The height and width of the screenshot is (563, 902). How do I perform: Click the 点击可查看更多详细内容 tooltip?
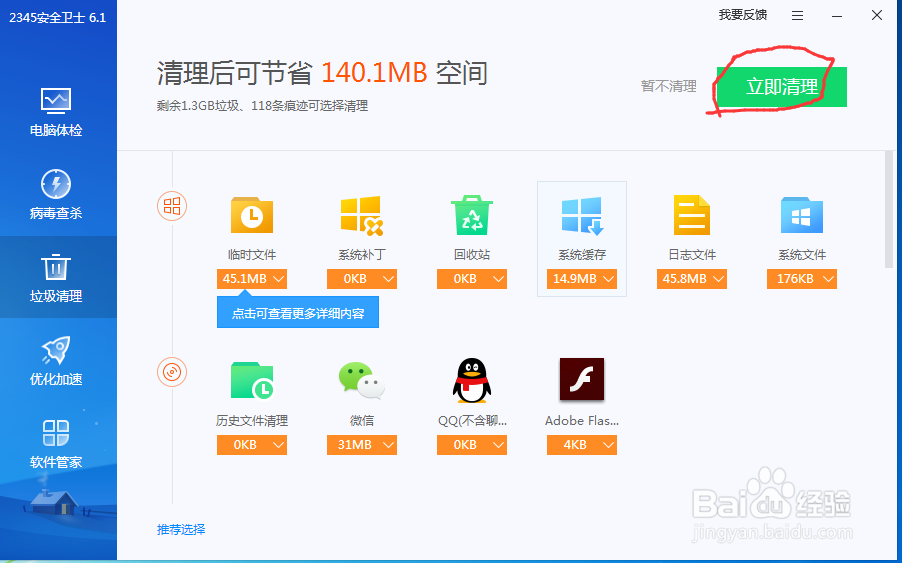coord(297,313)
